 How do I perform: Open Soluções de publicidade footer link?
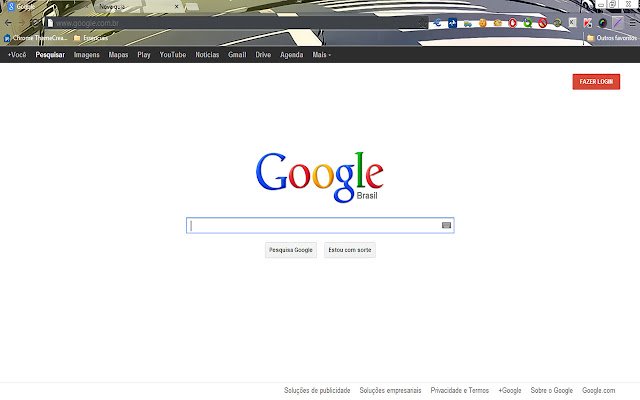click(317, 390)
